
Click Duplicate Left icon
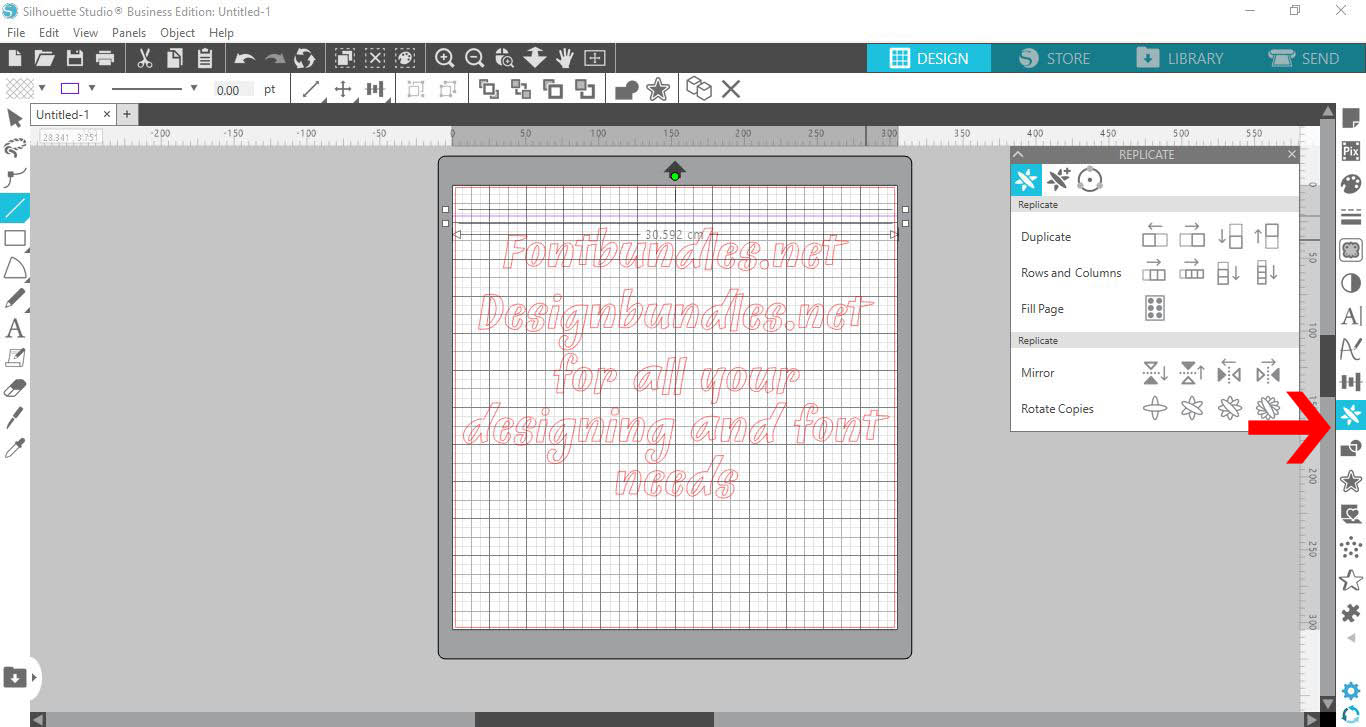[1154, 236]
